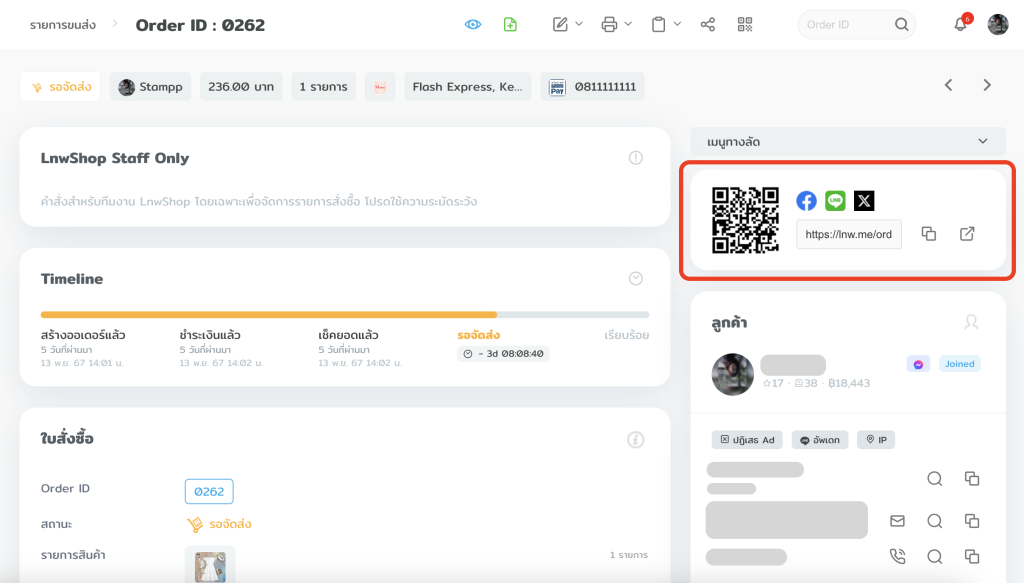Share order via LINE icon
The height and width of the screenshot is (583, 1024).
(835, 201)
